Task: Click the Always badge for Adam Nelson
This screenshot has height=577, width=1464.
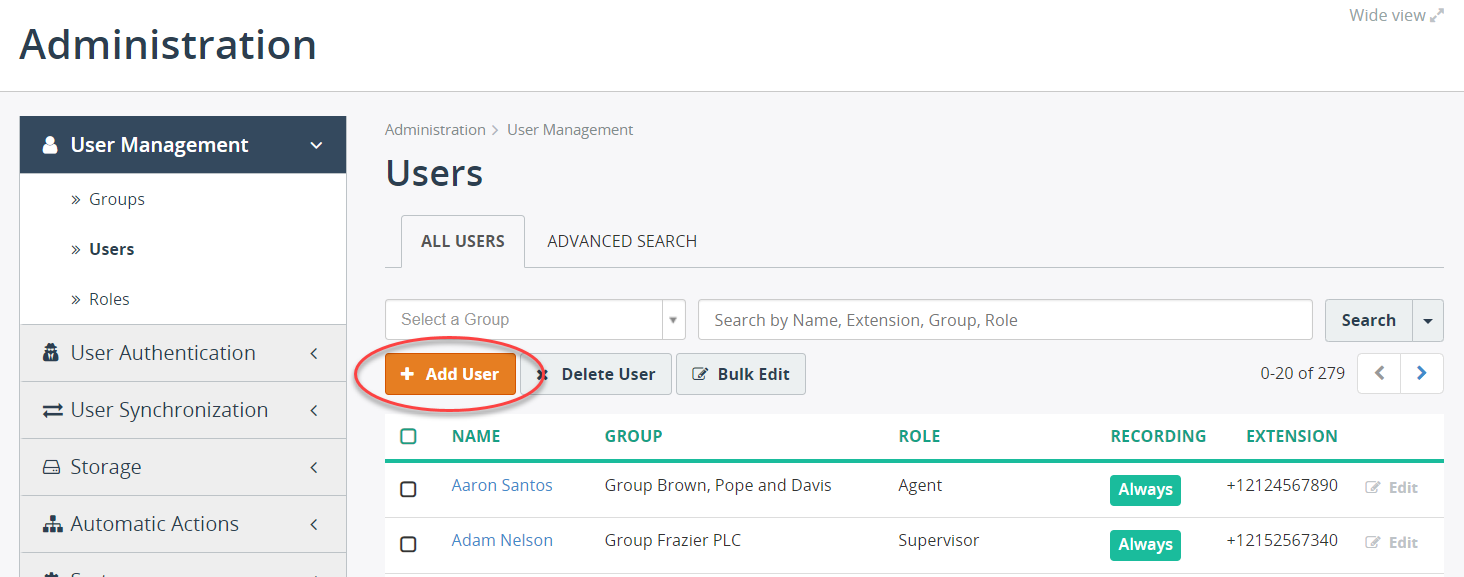Action: [1145, 545]
